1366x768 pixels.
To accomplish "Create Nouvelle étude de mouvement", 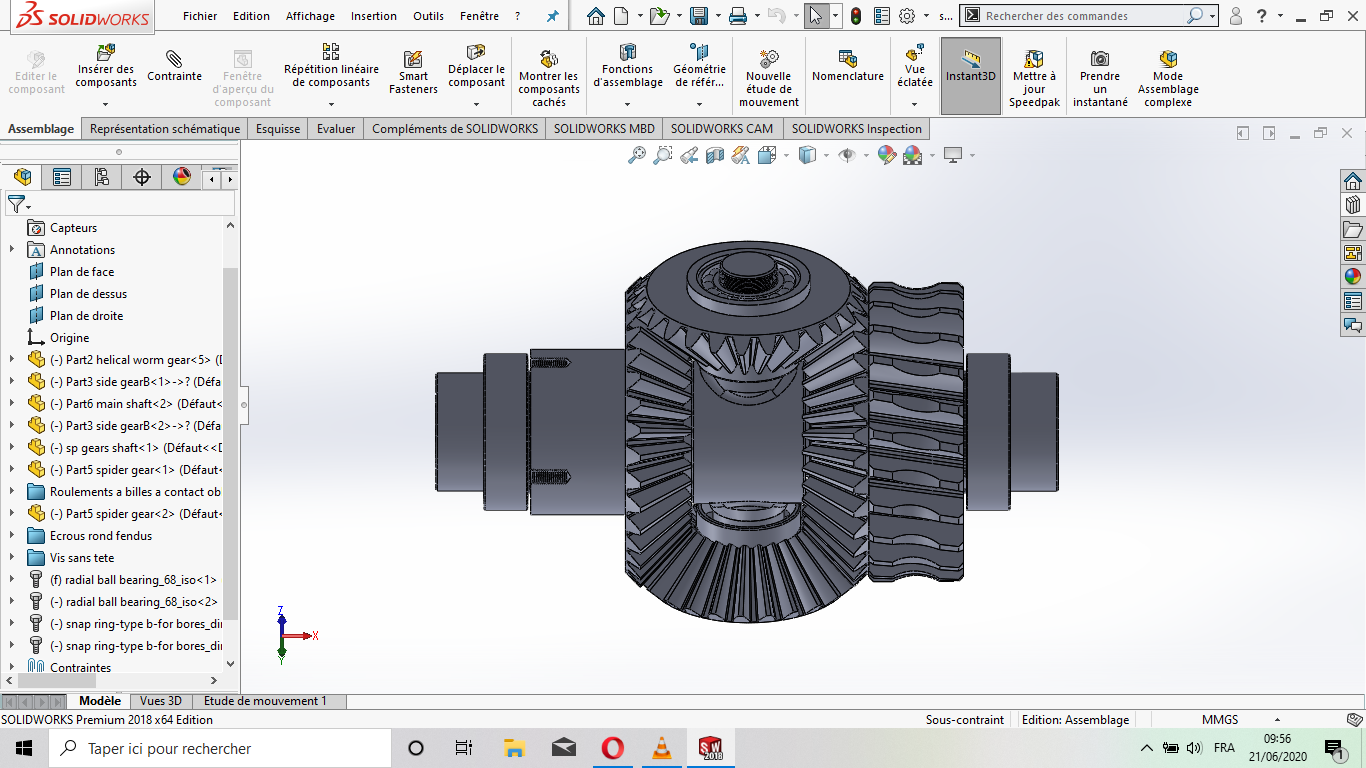I will click(x=769, y=78).
